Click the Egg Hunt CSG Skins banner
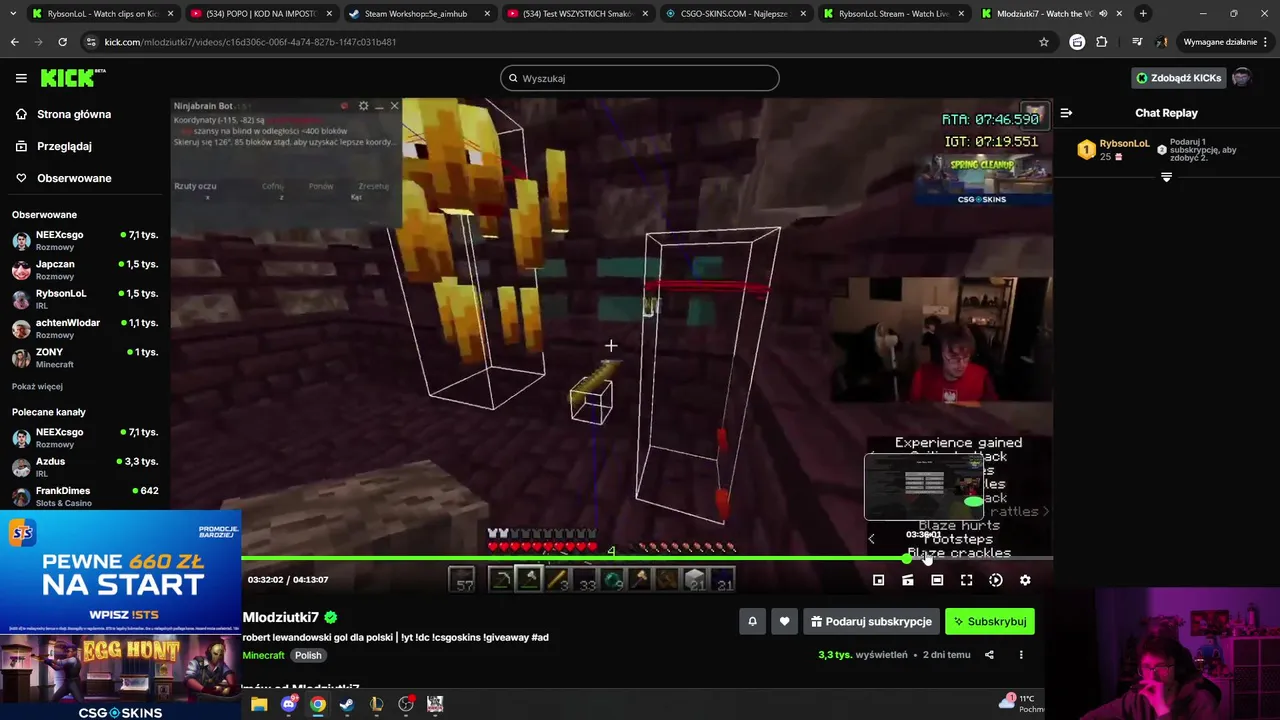The width and height of the screenshot is (1280, 720). [x=120, y=677]
